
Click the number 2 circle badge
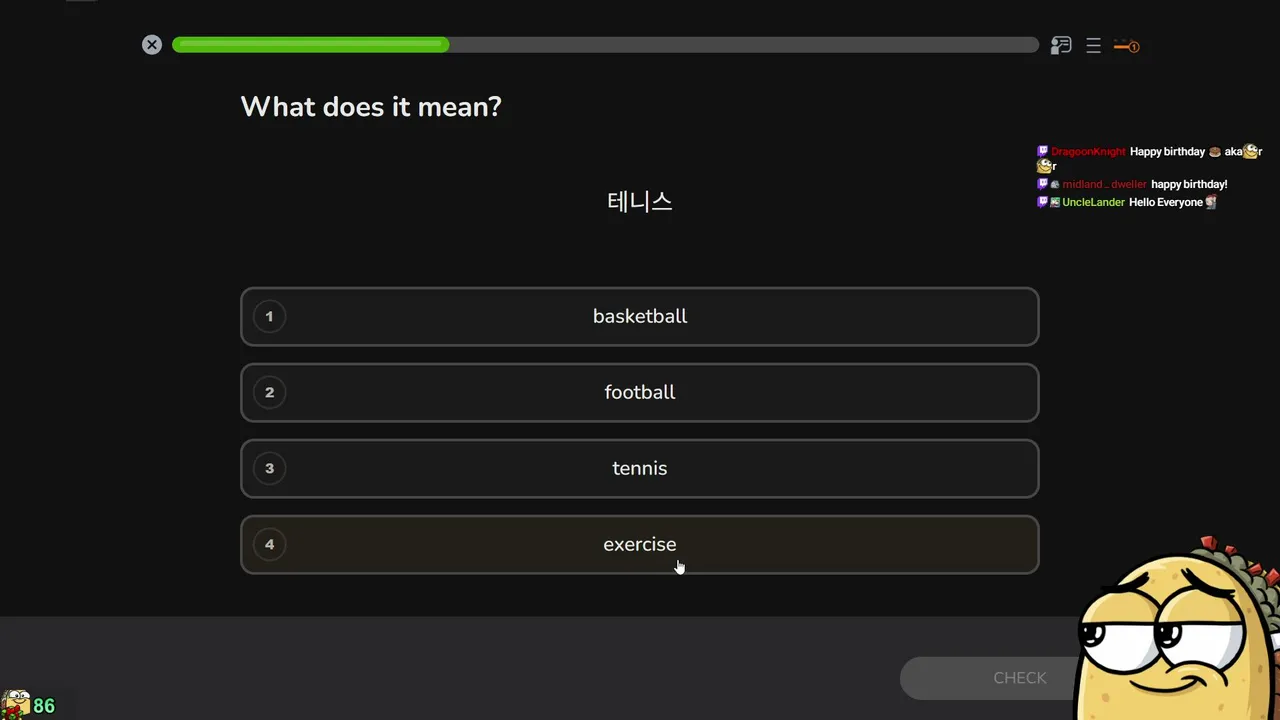tap(269, 393)
